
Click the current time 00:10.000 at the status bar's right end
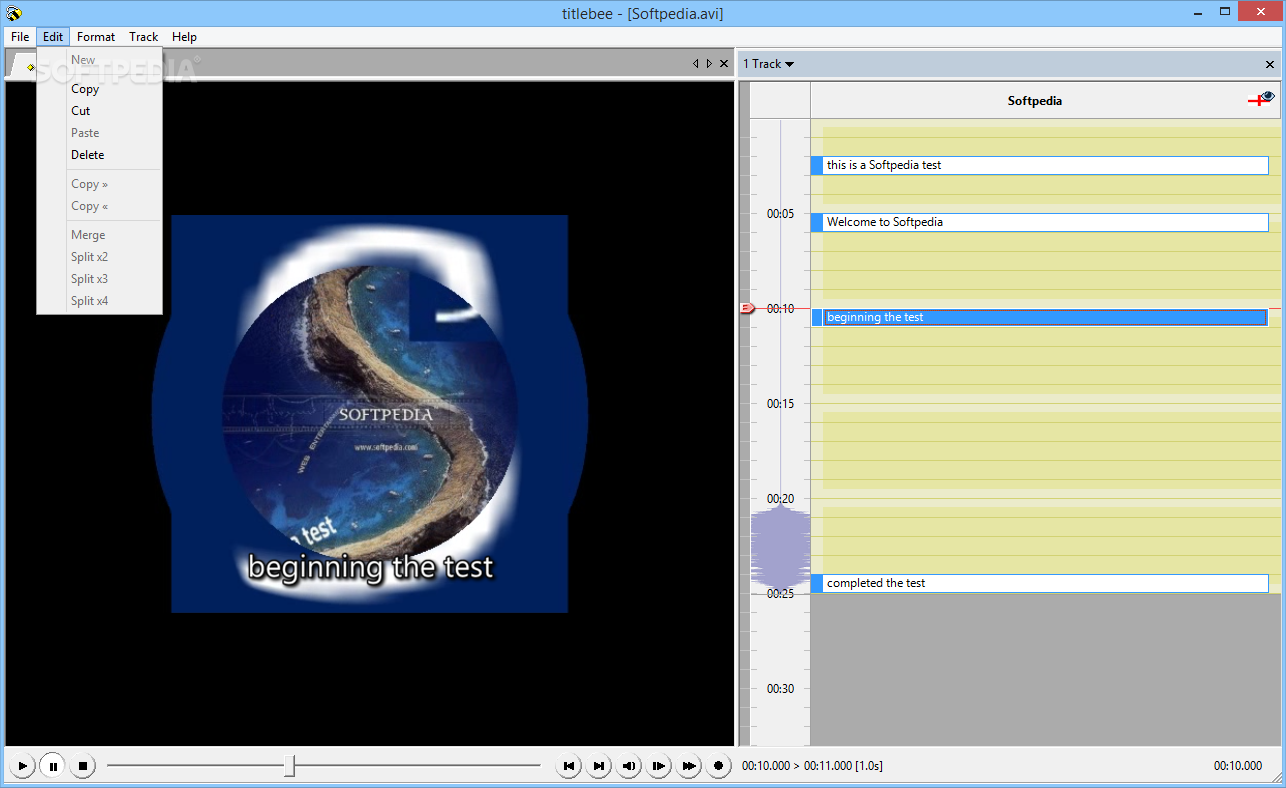1237,766
